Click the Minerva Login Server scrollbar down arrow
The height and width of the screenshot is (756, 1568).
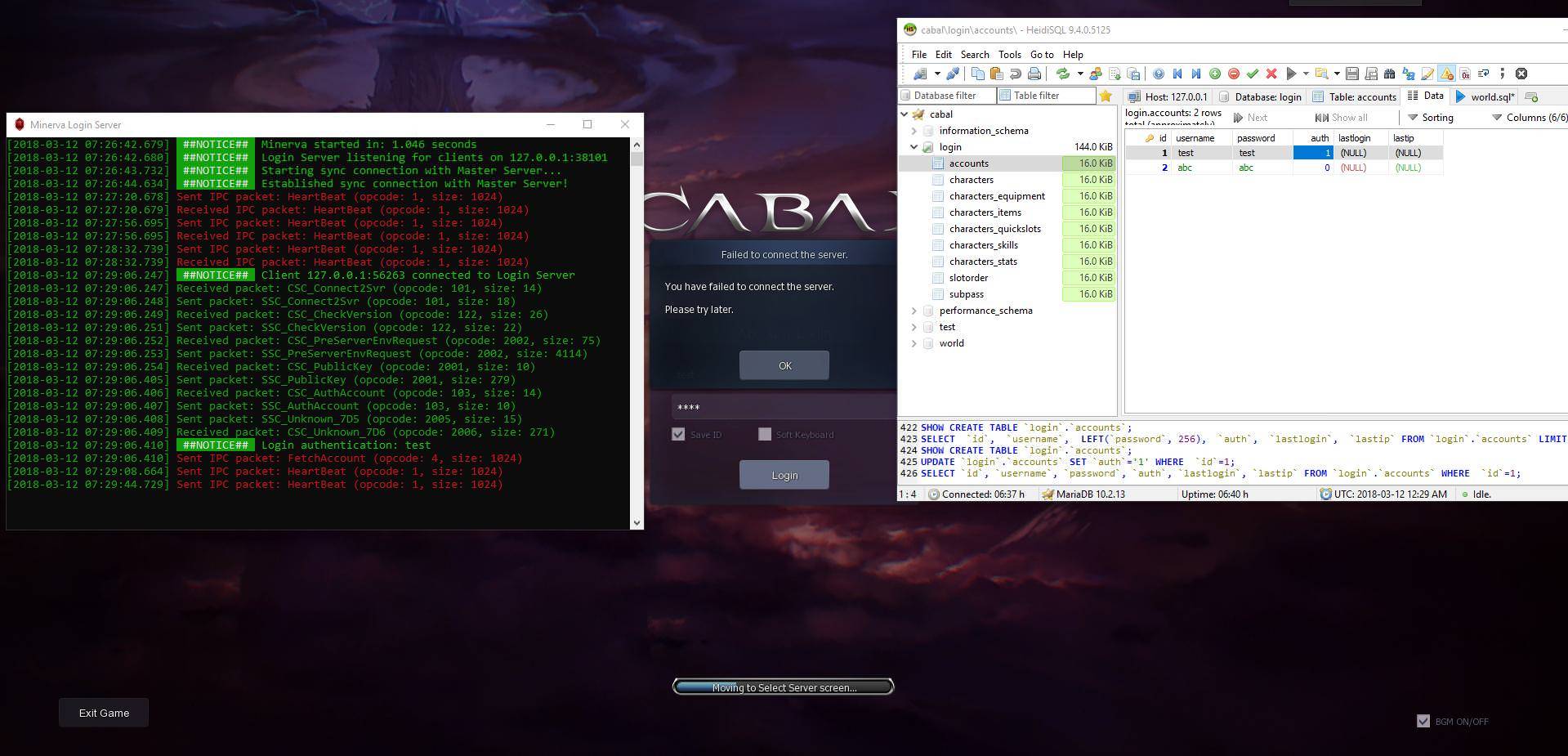(637, 522)
